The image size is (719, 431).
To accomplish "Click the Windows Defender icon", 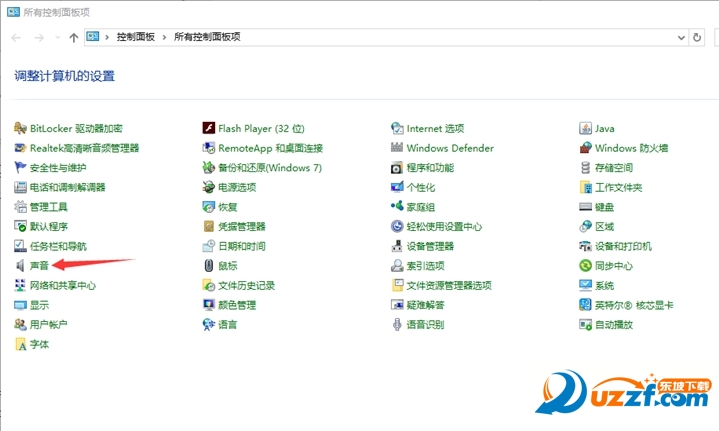I will [x=397, y=148].
